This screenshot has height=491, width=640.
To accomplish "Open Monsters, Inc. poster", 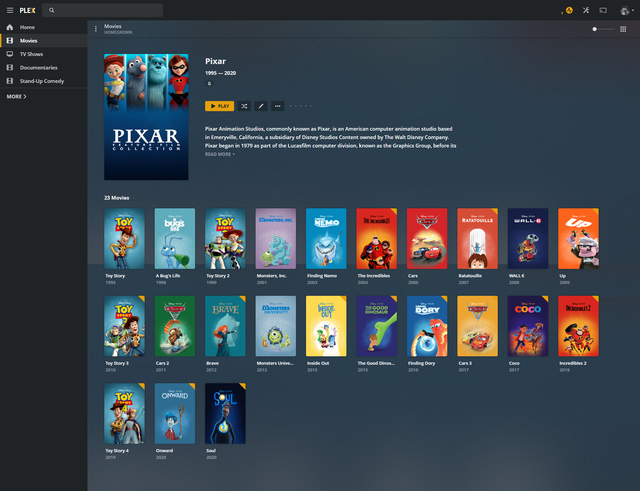I will coord(276,239).
